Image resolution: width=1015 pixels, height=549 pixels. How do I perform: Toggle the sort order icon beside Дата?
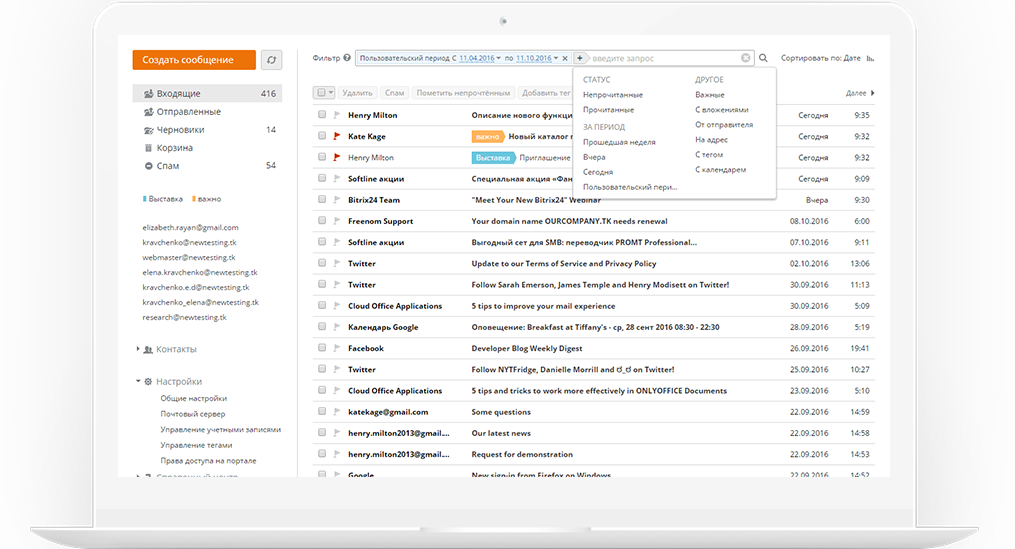(870, 59)
